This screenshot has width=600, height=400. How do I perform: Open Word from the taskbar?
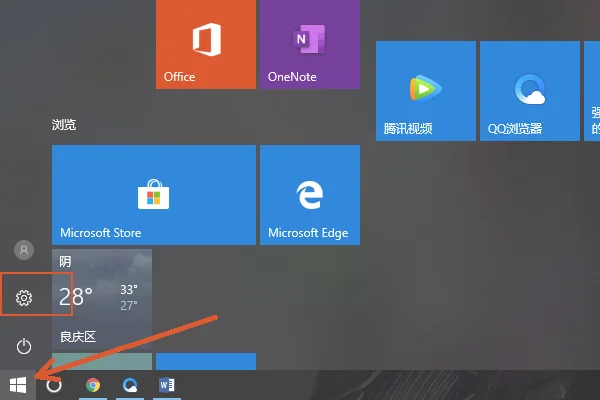point(167,385)
